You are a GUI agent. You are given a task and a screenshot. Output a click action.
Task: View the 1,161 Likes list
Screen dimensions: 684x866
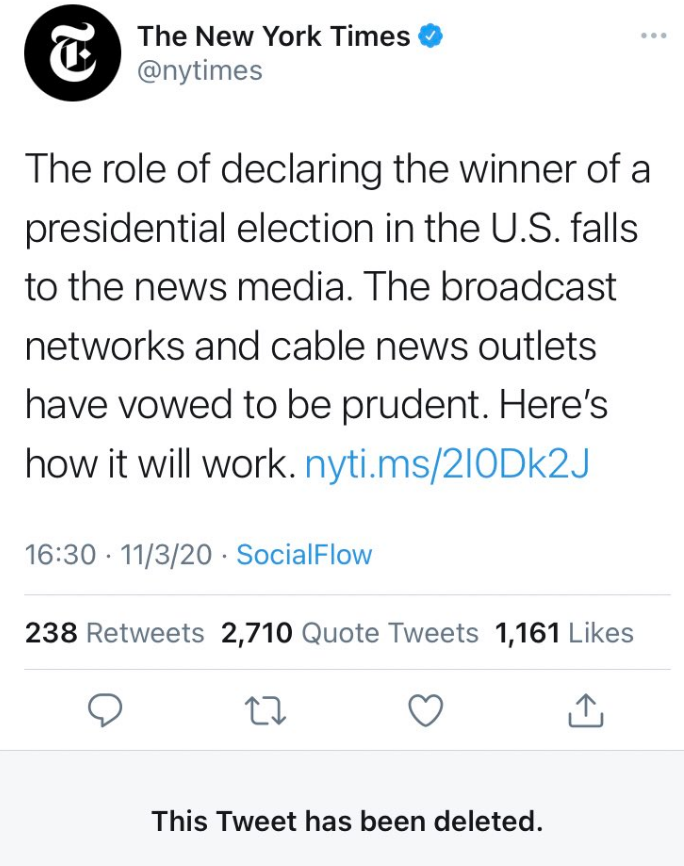point(564,633)
